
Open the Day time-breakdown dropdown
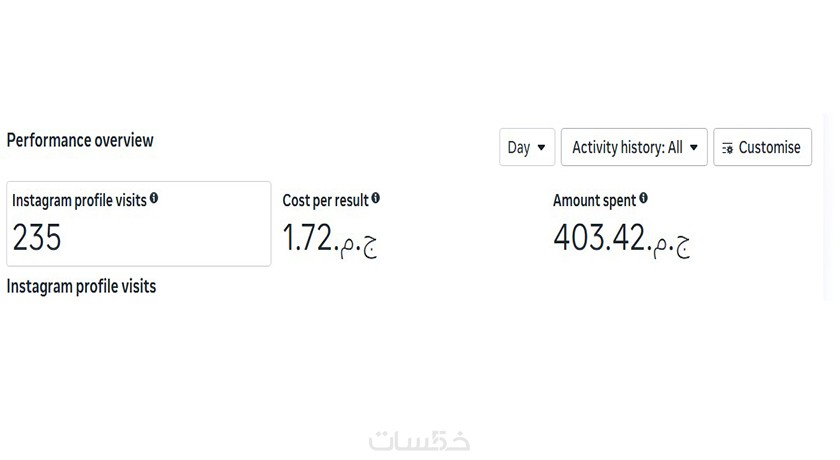pyautogui.click(x=526, y=147)
